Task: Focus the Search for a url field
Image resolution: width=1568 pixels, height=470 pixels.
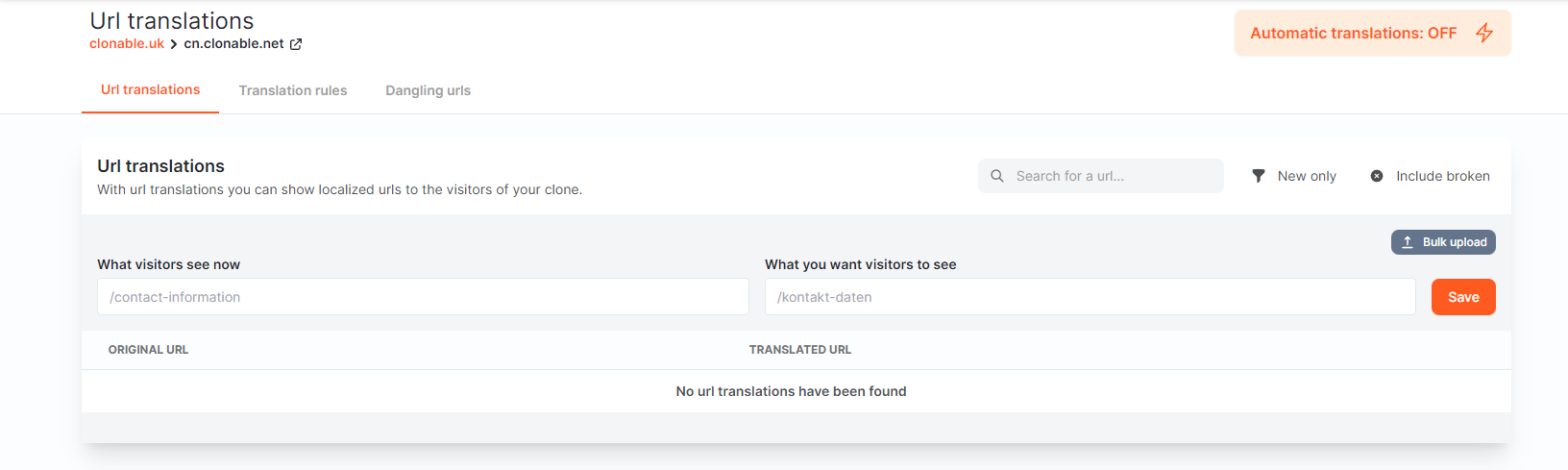Action: point(1101,176)
